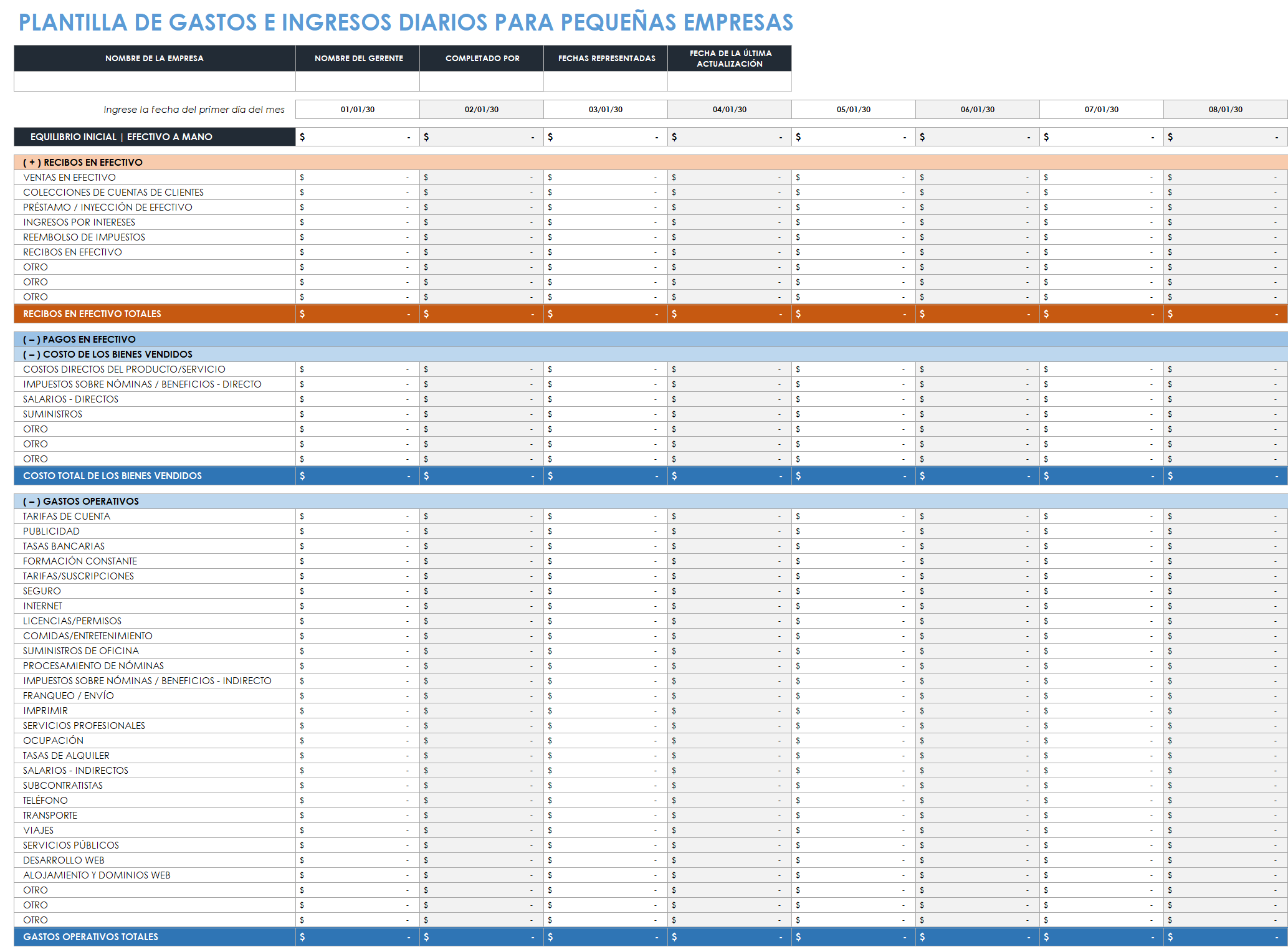Select the ( – ) GASTOS OPERATIVOS header
This screenshot has width=1288, height=952.
pos(651,501)
